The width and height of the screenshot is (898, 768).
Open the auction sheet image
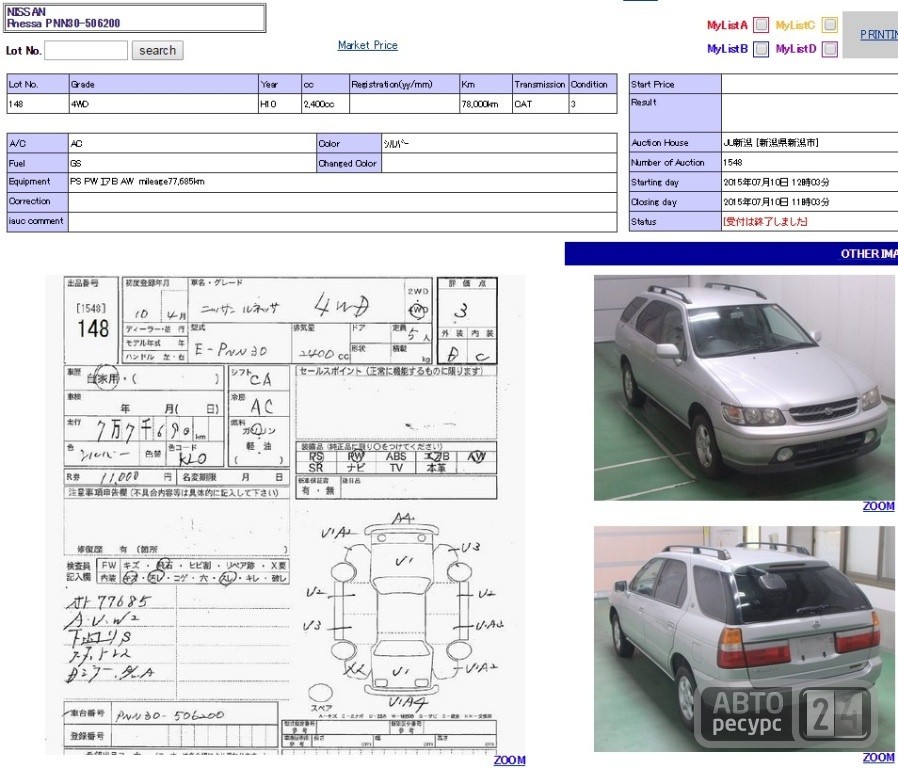coord(285,515)
